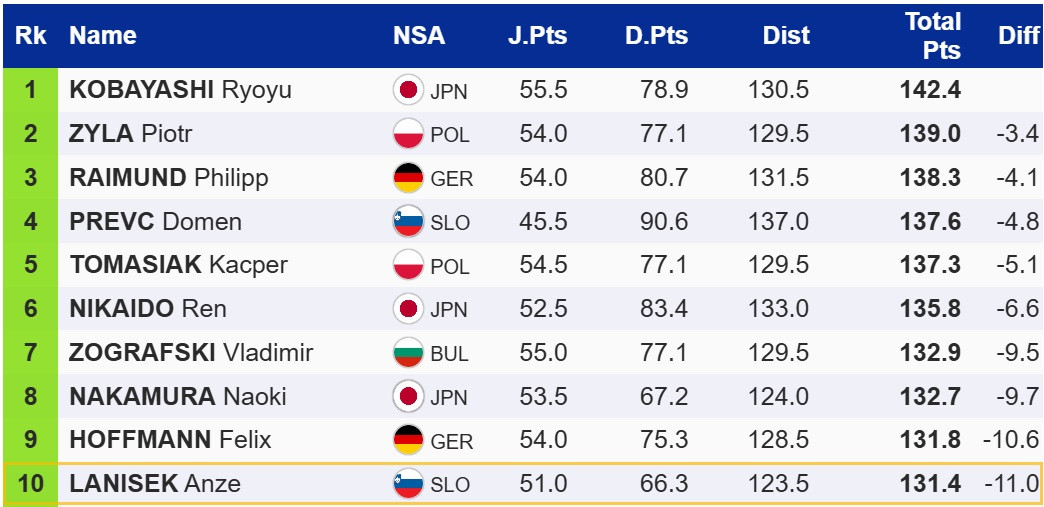Screen dimensions: 1044x507
Task: Click the J.Pts column header
Action: (x=537, y=36)
